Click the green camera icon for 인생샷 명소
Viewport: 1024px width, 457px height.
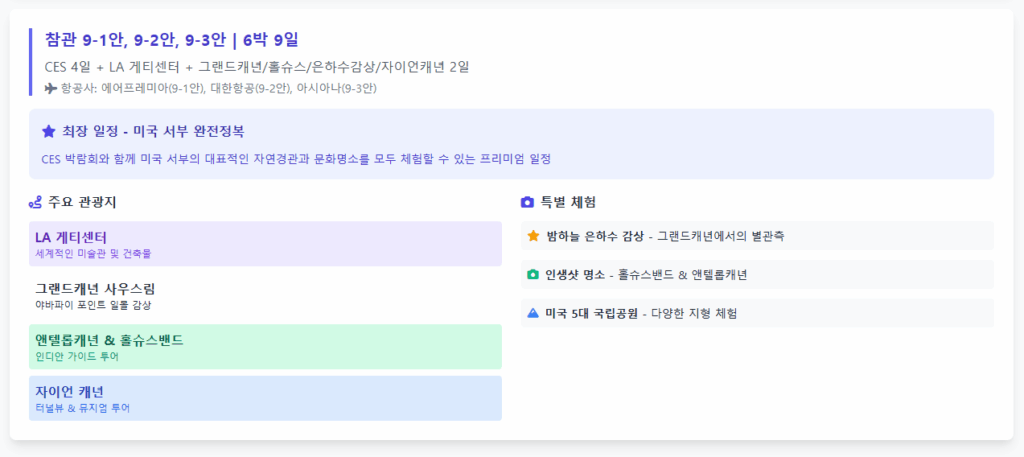pos(533,274)
